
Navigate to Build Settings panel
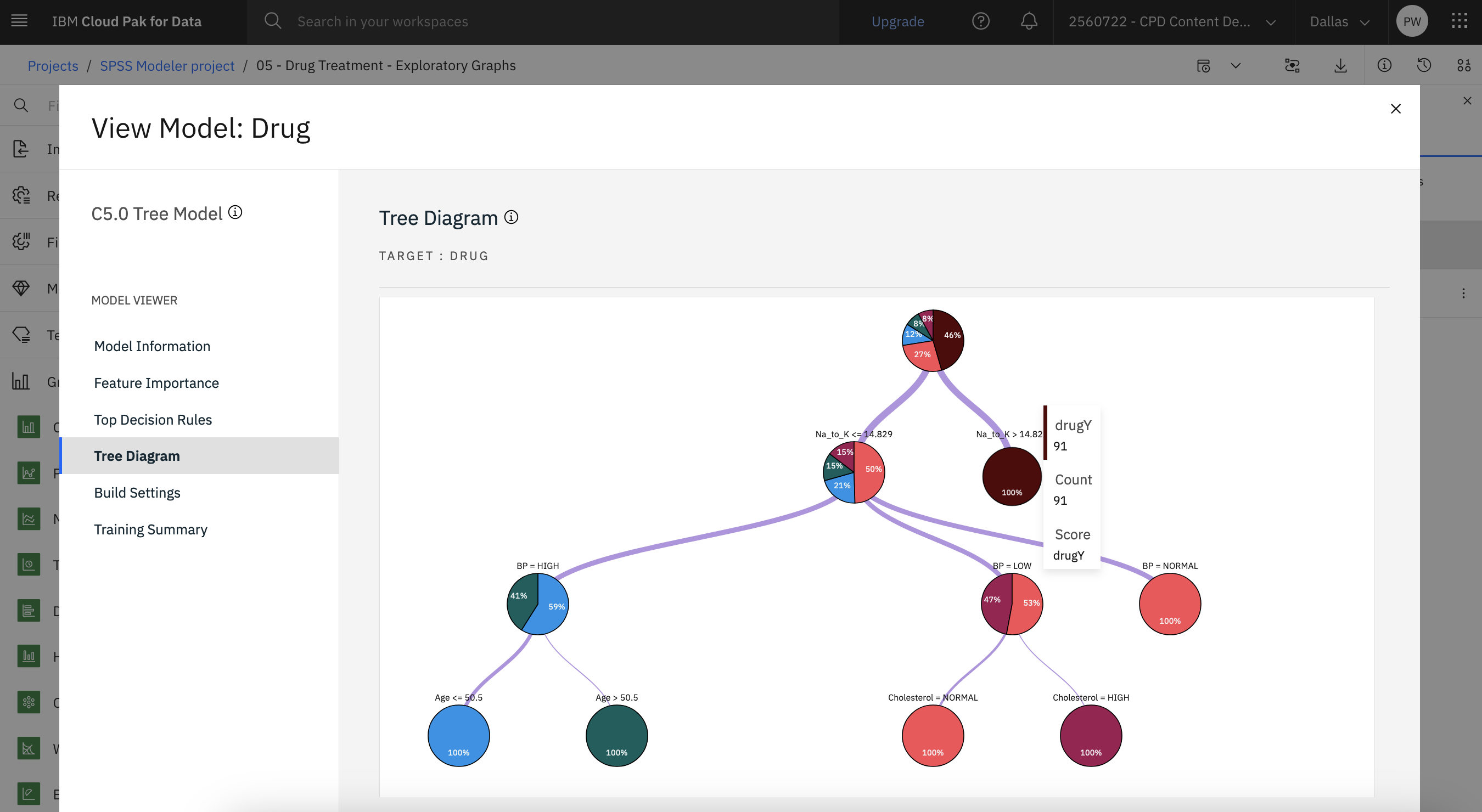click(x=137, y=492)
